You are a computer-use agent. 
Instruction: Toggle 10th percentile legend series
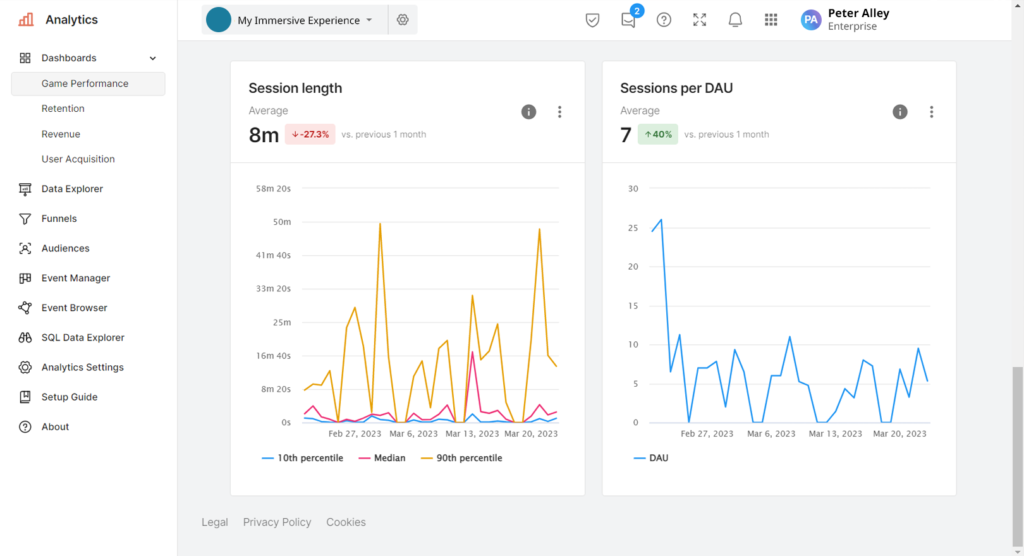pos(302,458)
